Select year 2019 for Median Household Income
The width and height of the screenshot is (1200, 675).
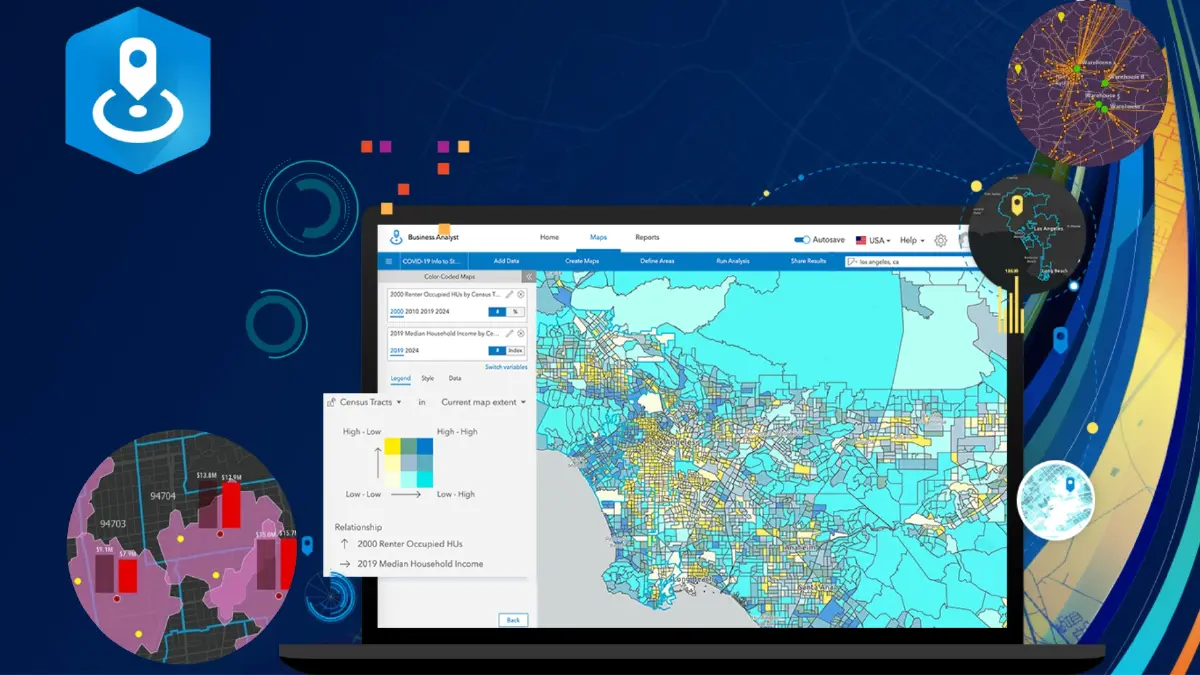[396, 350]
